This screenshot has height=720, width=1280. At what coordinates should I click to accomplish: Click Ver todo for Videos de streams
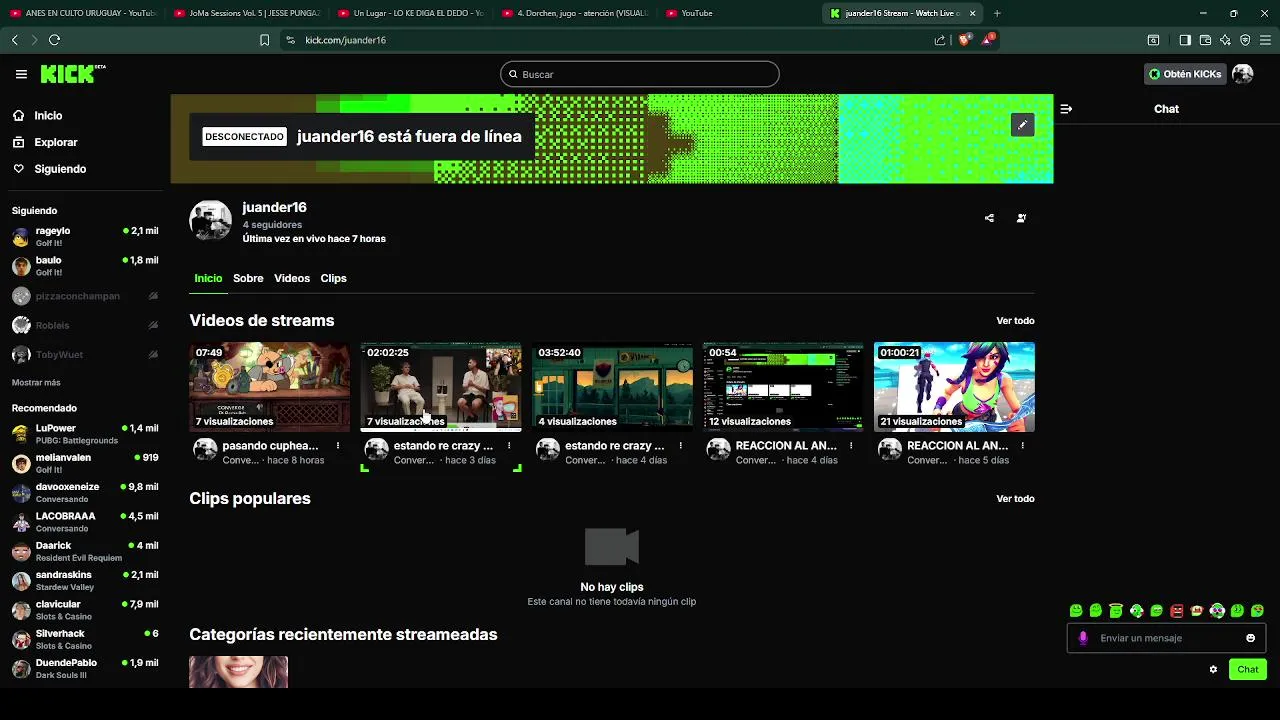click(1015, 321)
